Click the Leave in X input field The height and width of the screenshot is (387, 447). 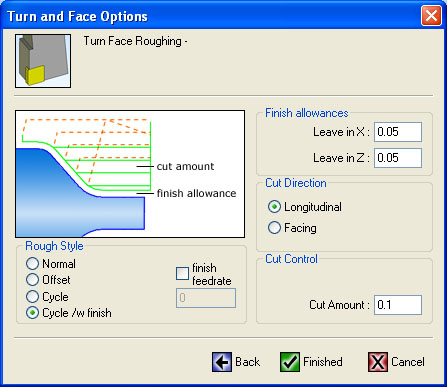coord(398,132)
